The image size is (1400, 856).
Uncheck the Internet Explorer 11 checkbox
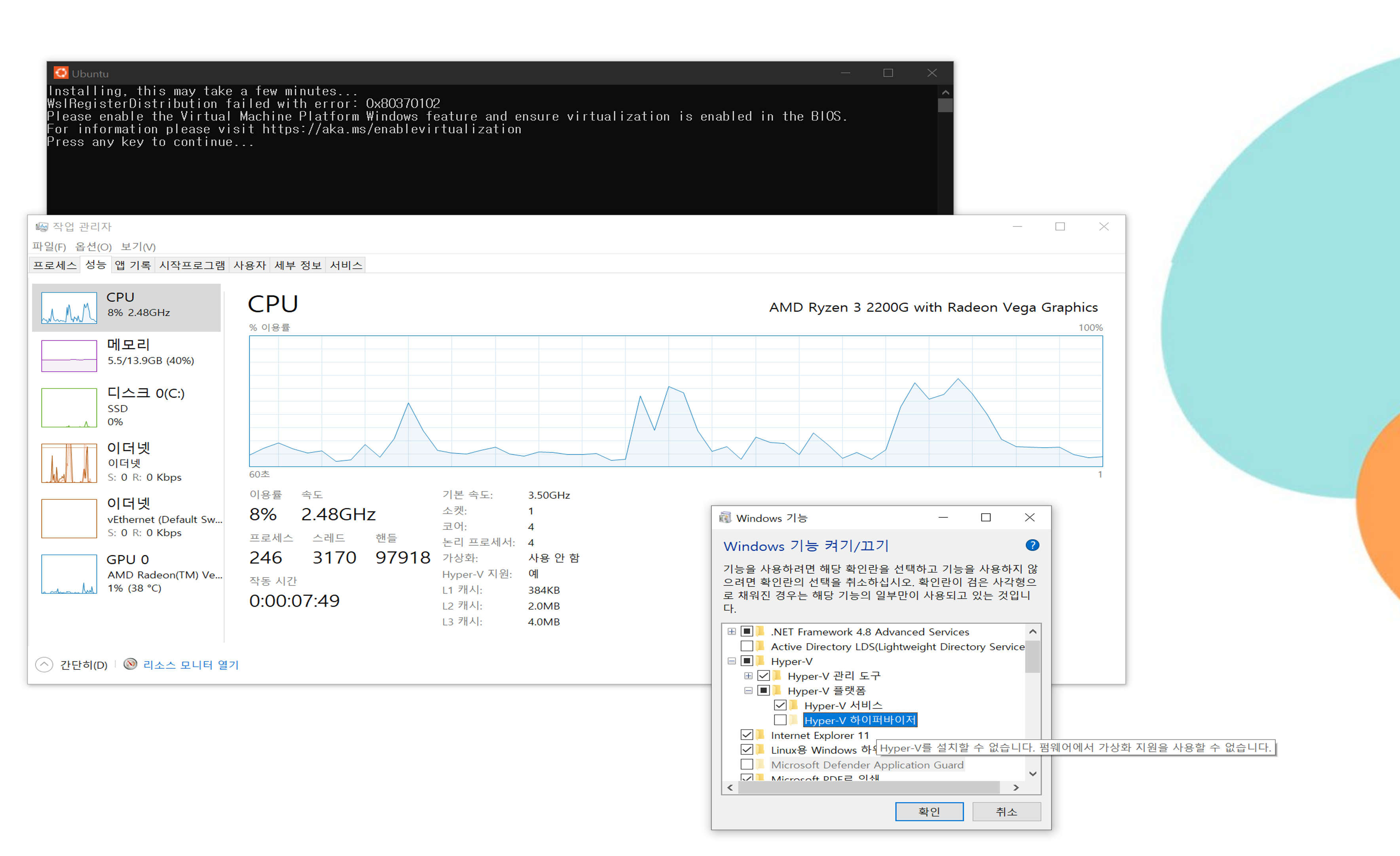pyautogui.click(x=747, y=734)
